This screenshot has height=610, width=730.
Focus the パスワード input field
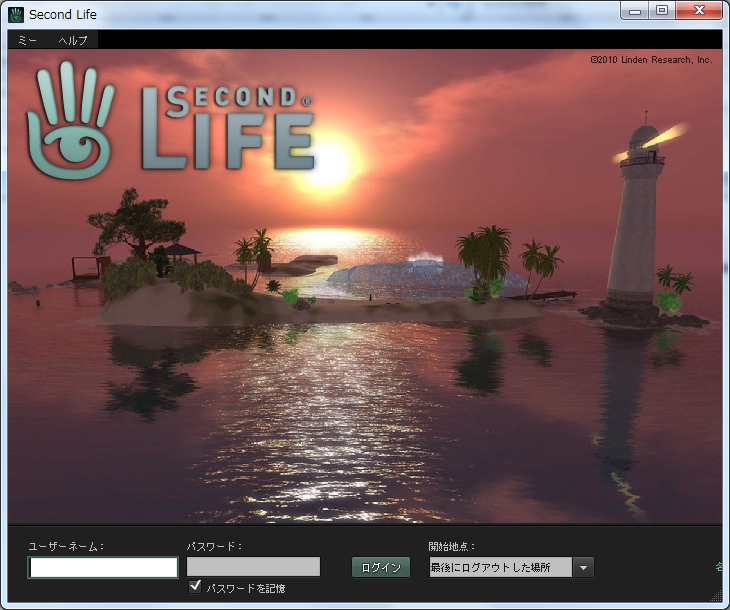pos(253,567)
